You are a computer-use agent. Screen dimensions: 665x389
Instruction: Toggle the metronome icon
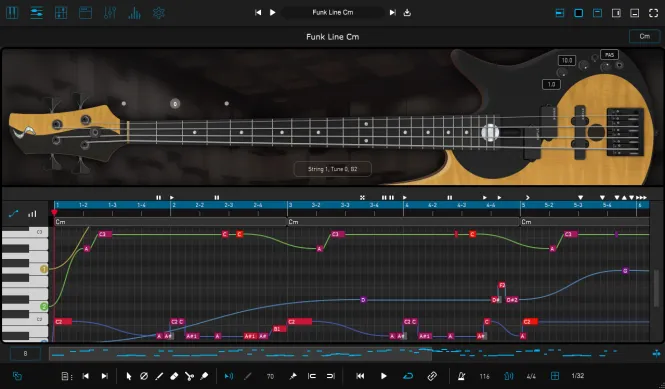click(461, 376)
